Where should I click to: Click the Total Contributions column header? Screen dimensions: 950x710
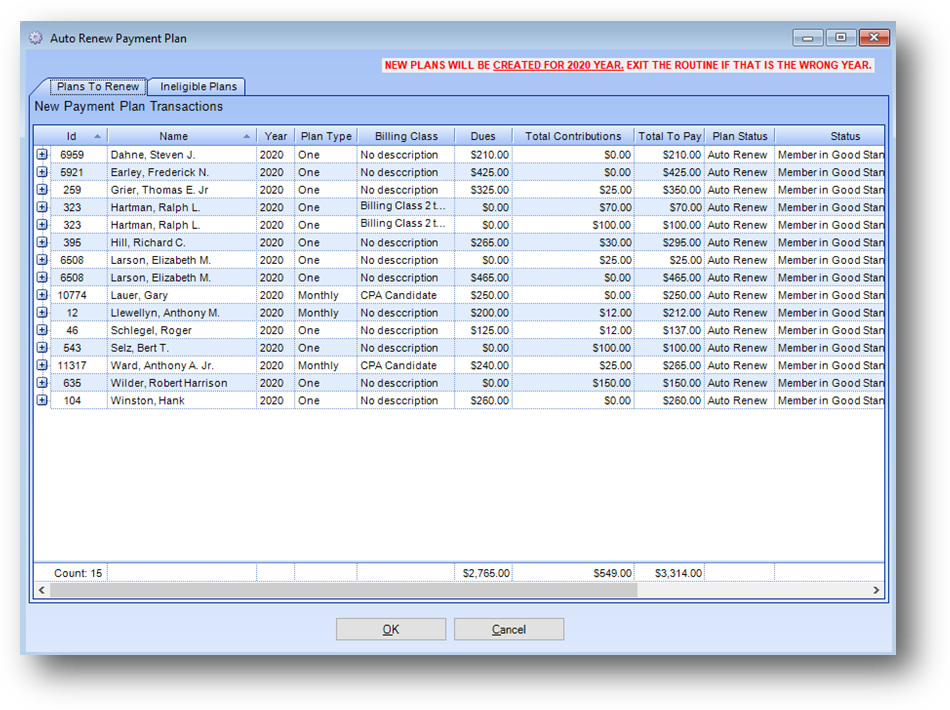(573, 136)
